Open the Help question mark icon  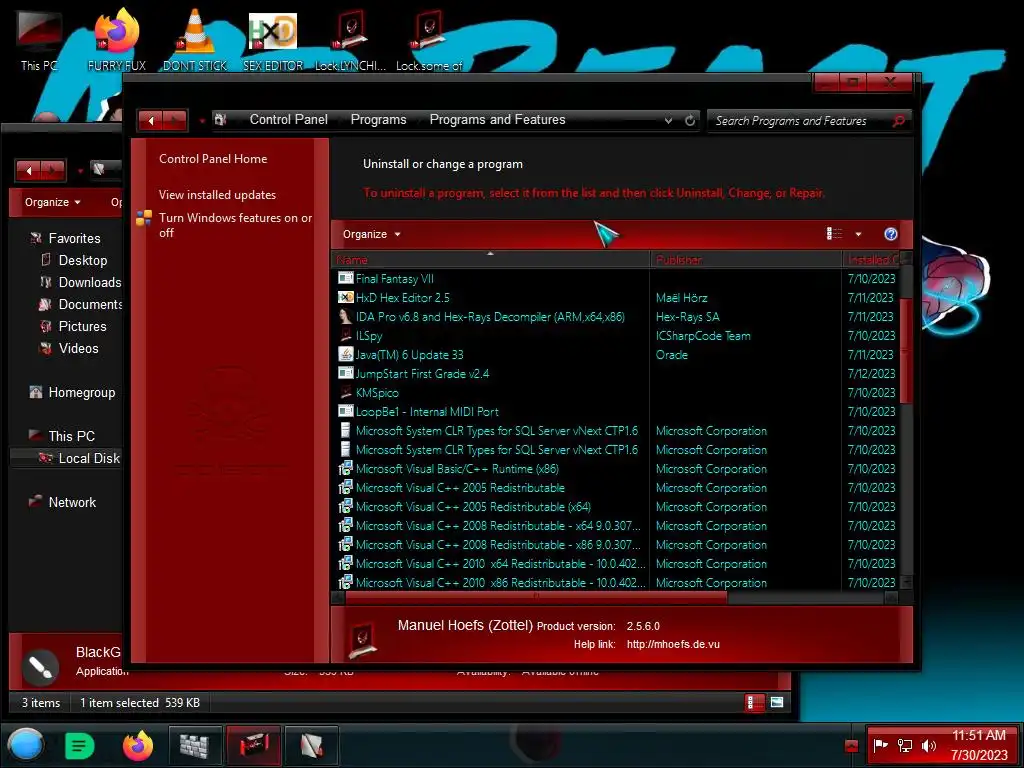pyautogui.click(x=891, y=234)
